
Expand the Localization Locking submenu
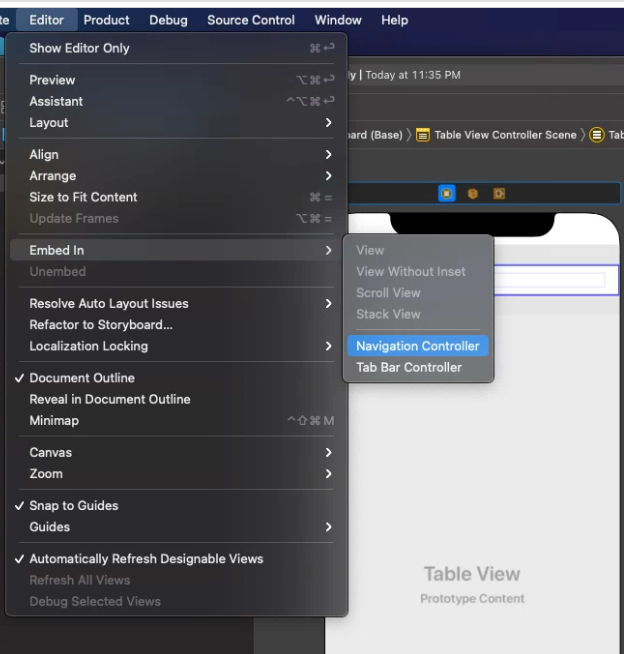coord(174,346)
